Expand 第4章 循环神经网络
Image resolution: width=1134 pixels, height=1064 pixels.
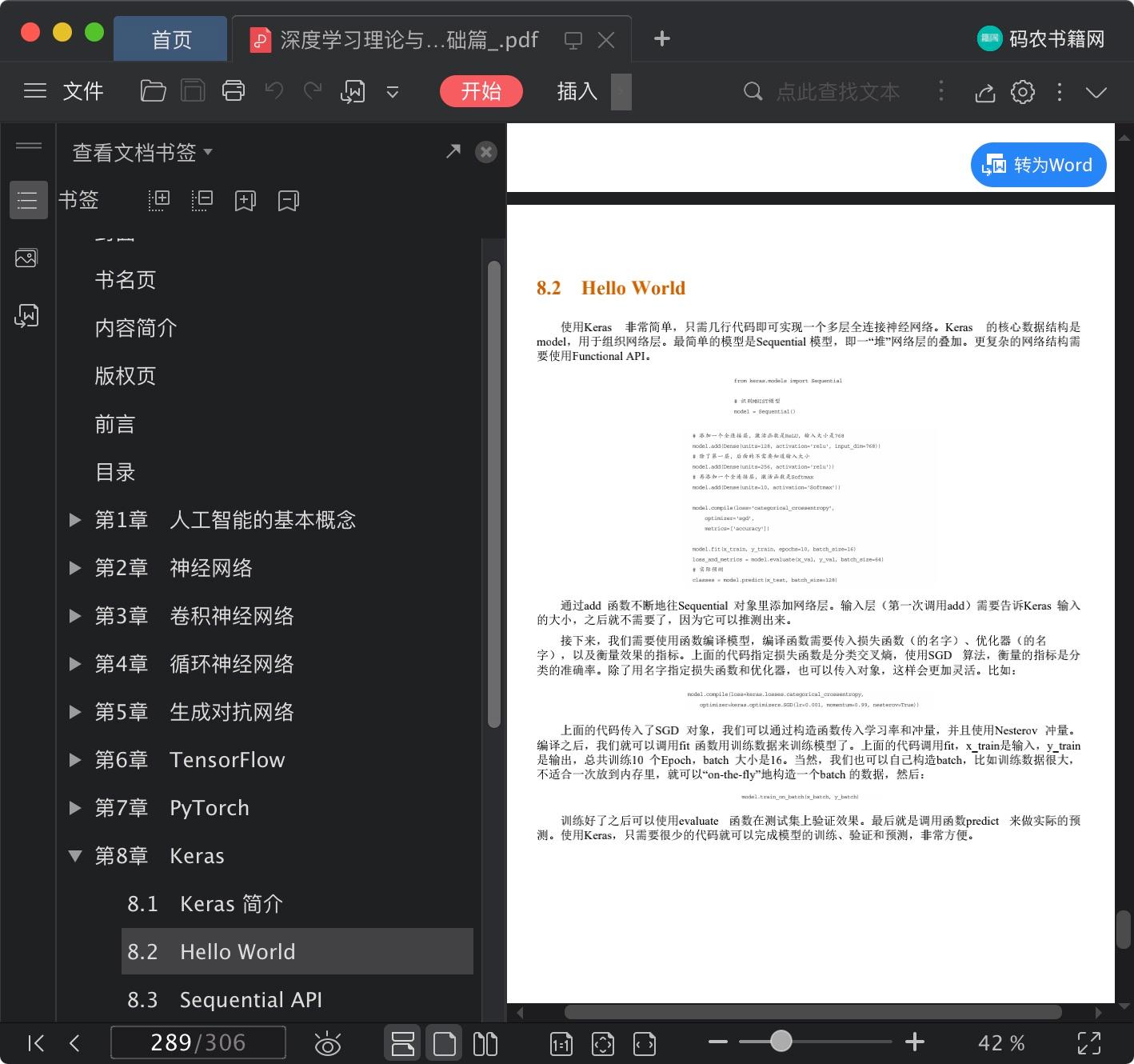click(75, 664)
